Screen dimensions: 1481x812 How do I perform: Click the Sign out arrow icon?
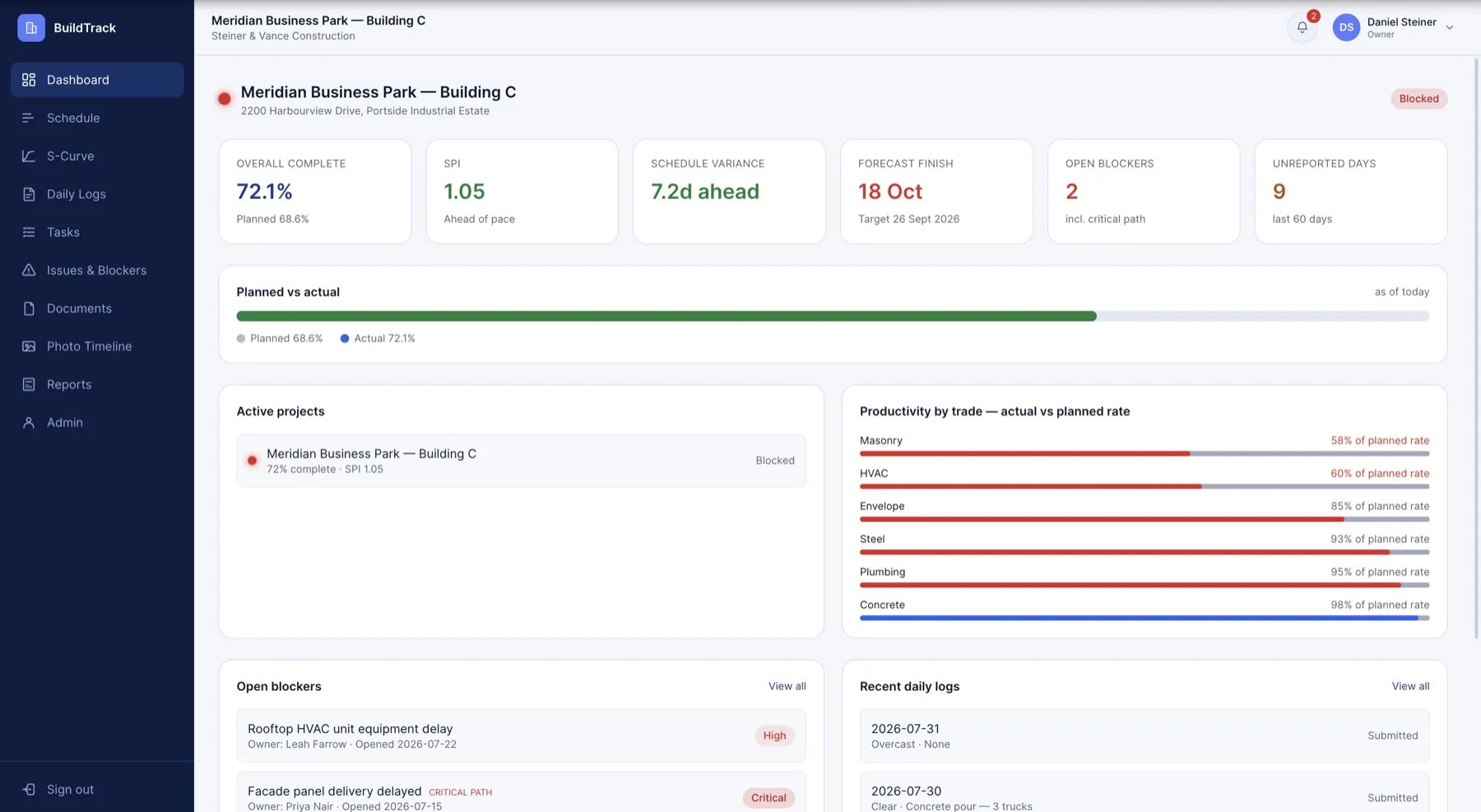tap(29, 790)
